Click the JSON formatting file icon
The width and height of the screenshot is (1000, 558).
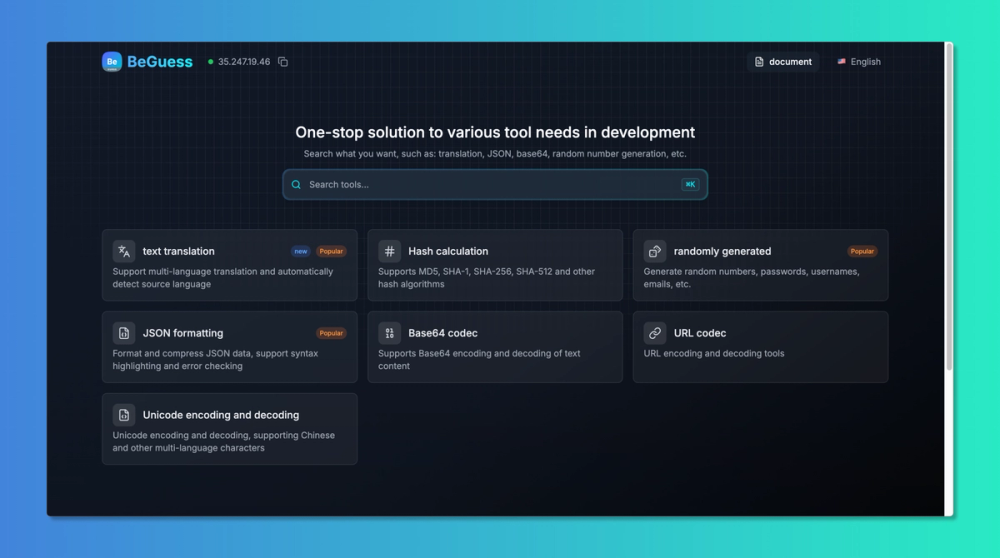tap(124, 333)
